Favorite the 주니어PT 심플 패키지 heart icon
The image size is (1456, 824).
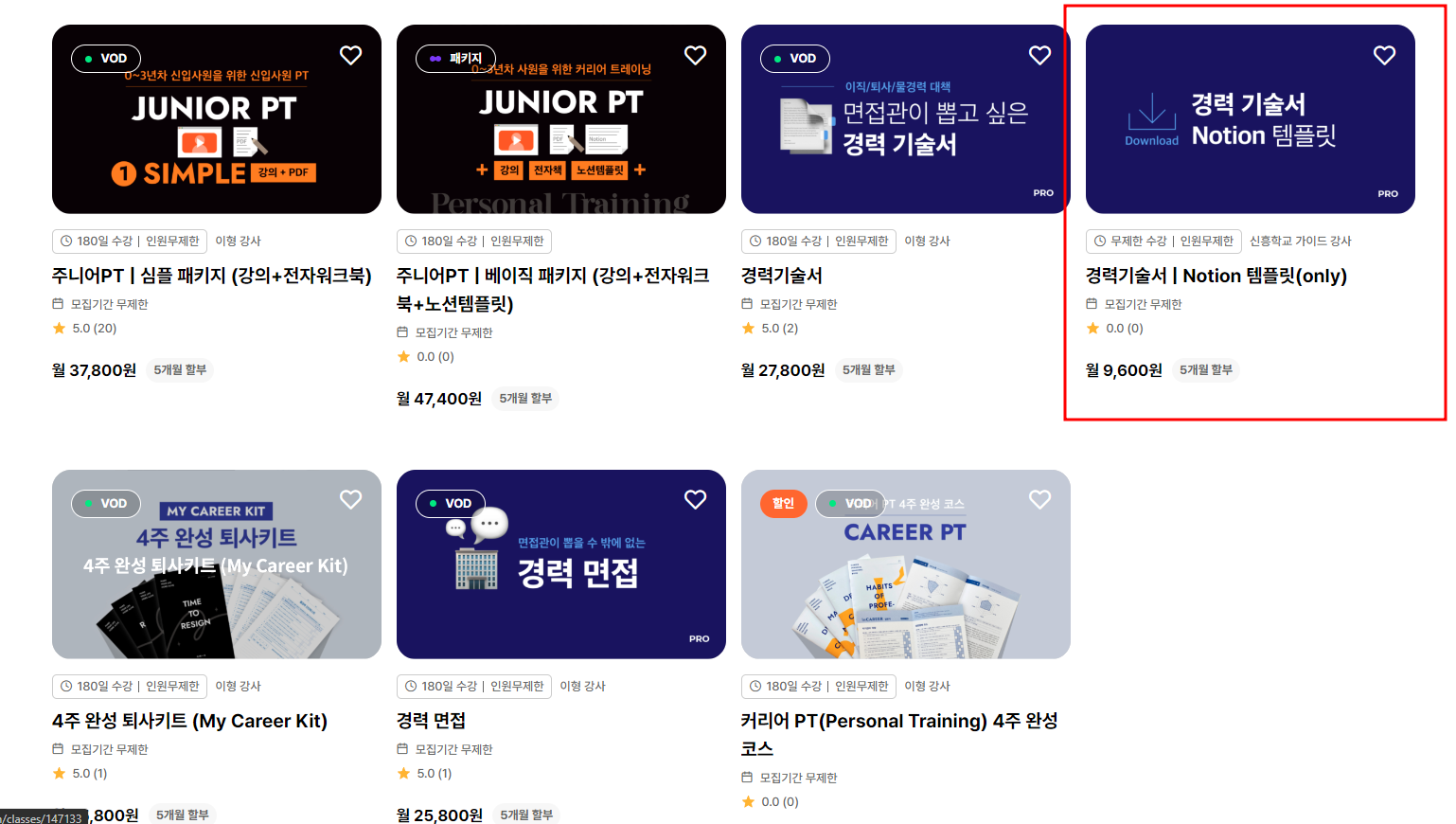coord(350,56)
